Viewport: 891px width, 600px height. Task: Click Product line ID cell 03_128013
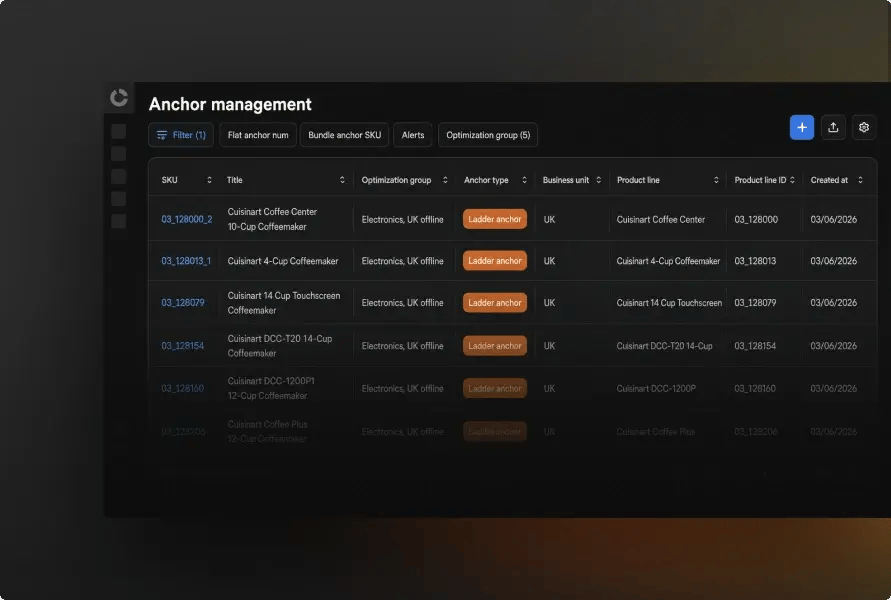tap(755, 261)
